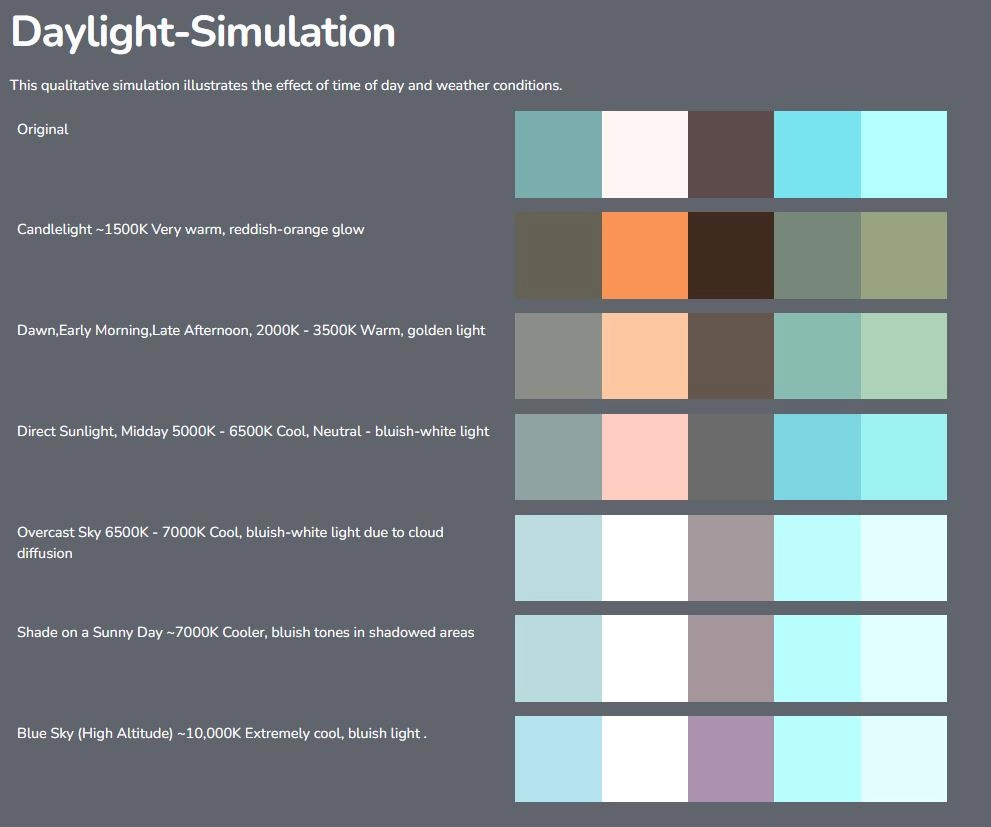This screenshot has height=827, width=991.
Task: Click the mauve-gray swatch in the Overcast Sky row
Action: (731, 558)
